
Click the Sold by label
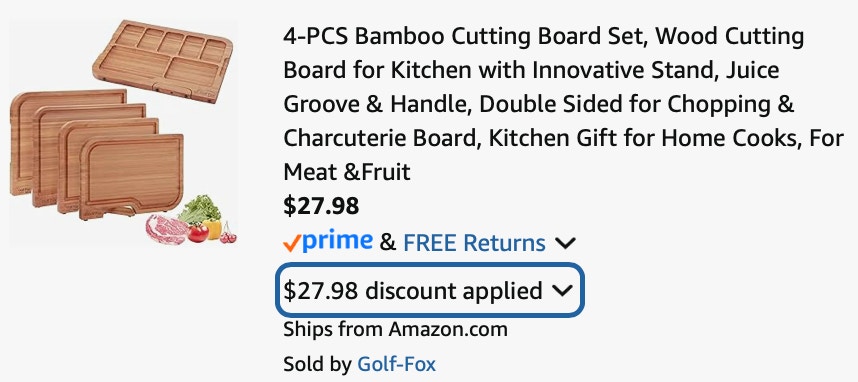click(318, 364)
